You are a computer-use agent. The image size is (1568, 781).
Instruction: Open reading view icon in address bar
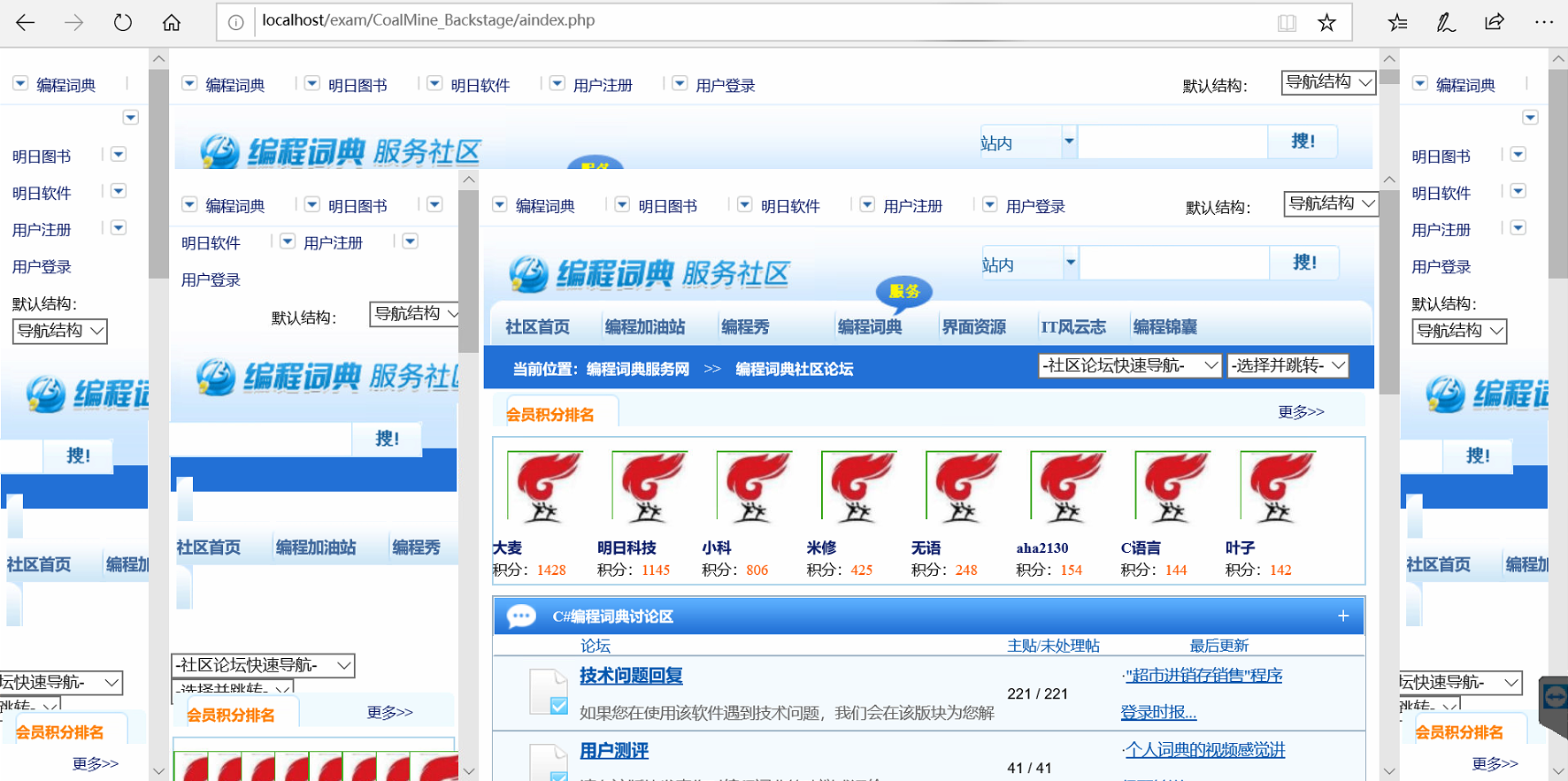pos(1287,22)
